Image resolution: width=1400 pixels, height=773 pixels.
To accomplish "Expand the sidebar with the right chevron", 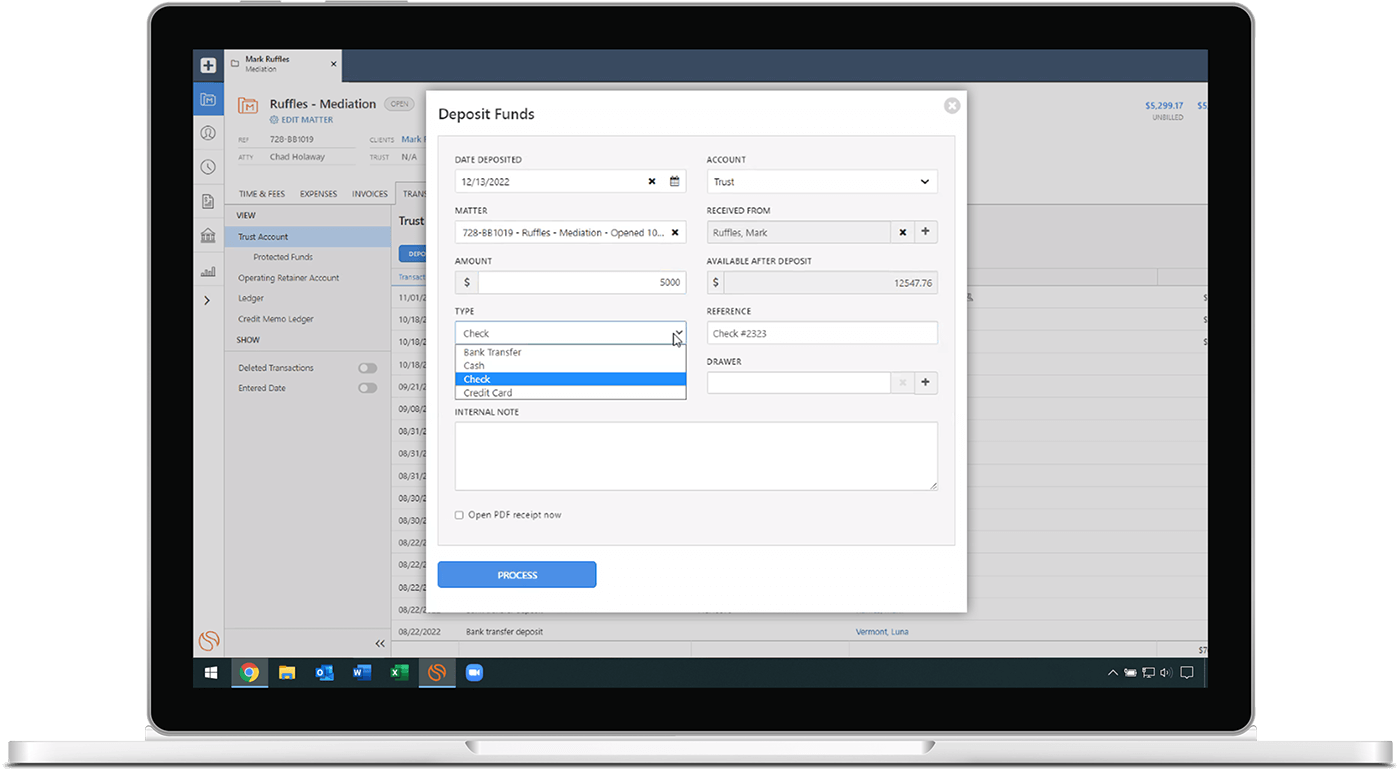I will click(207, 300).
